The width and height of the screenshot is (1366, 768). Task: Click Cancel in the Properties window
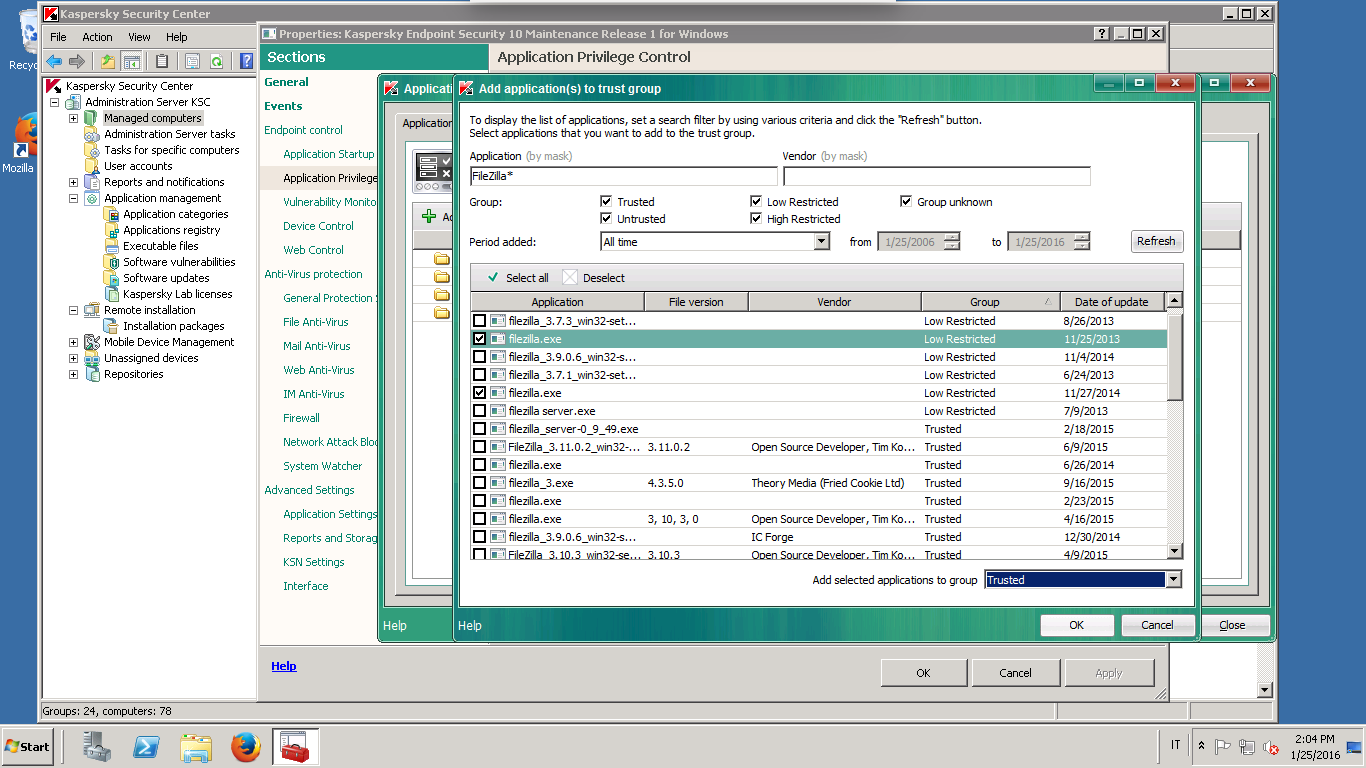click(x=1015, y=673)
